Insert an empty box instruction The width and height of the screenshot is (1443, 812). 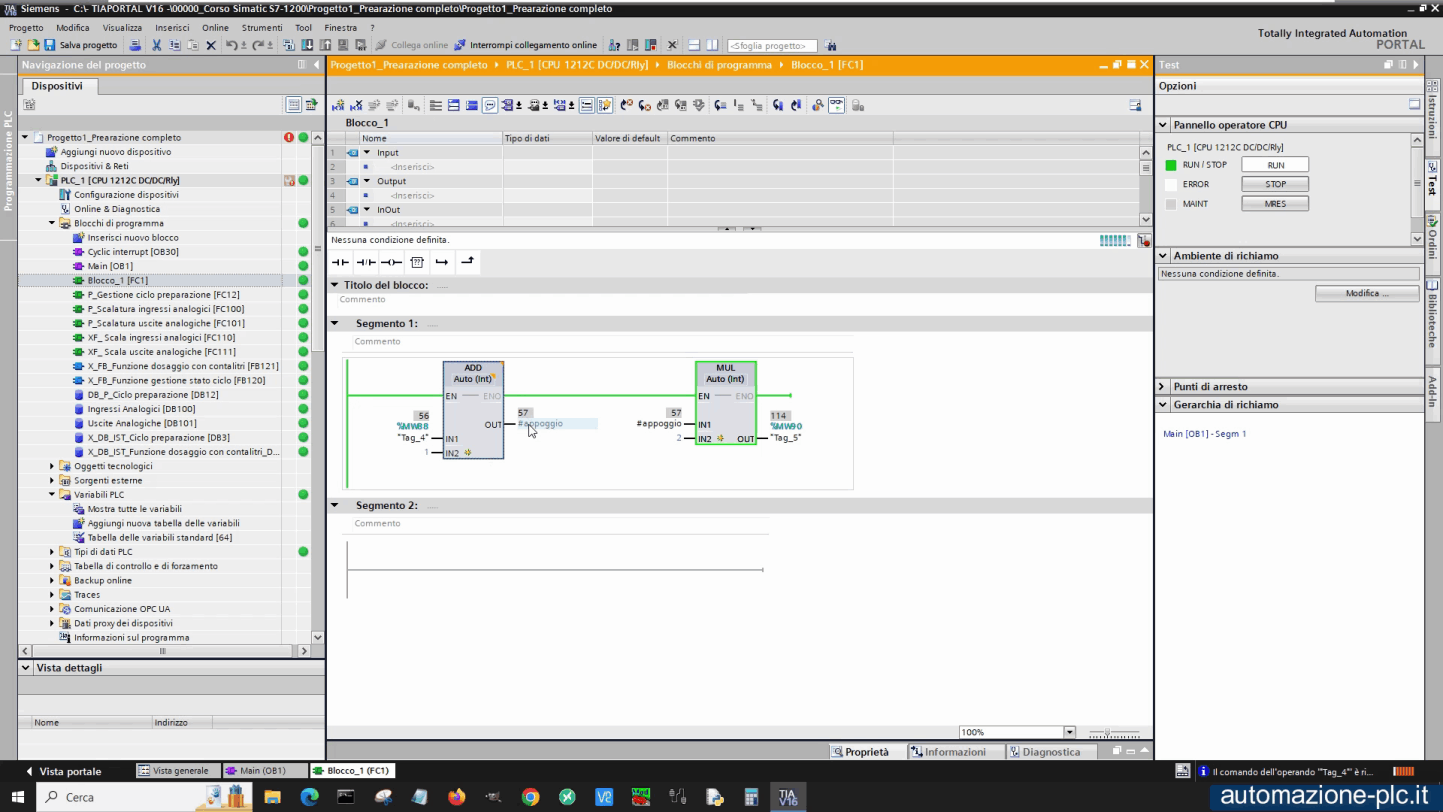[x=417, y=262]
